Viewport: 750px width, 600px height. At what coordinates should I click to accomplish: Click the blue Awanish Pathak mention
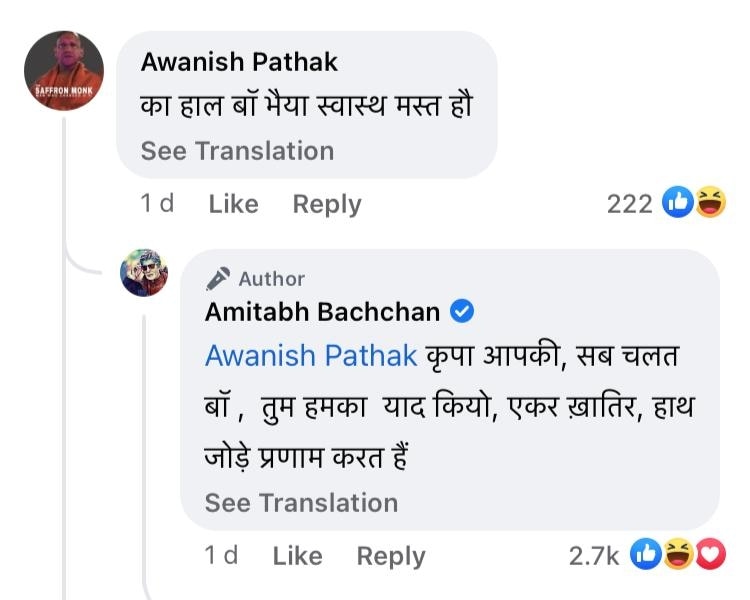point(310,356)
